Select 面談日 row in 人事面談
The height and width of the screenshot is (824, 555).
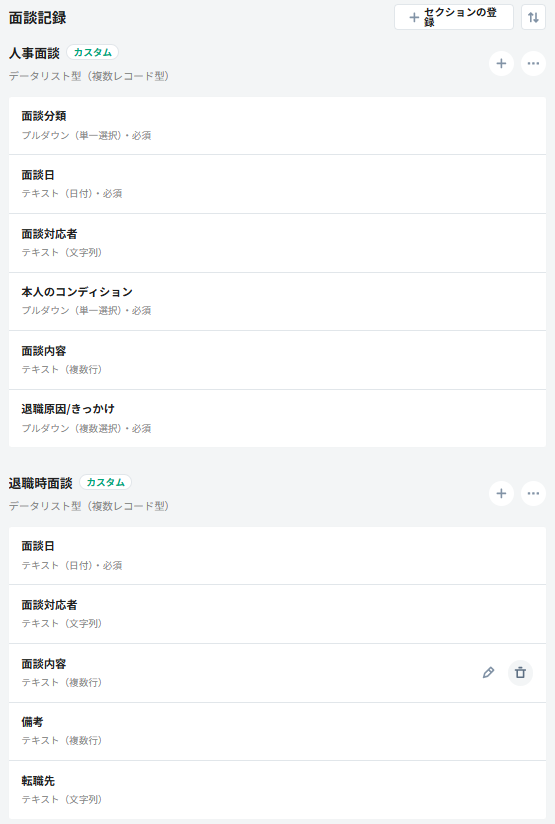(278, 184)
